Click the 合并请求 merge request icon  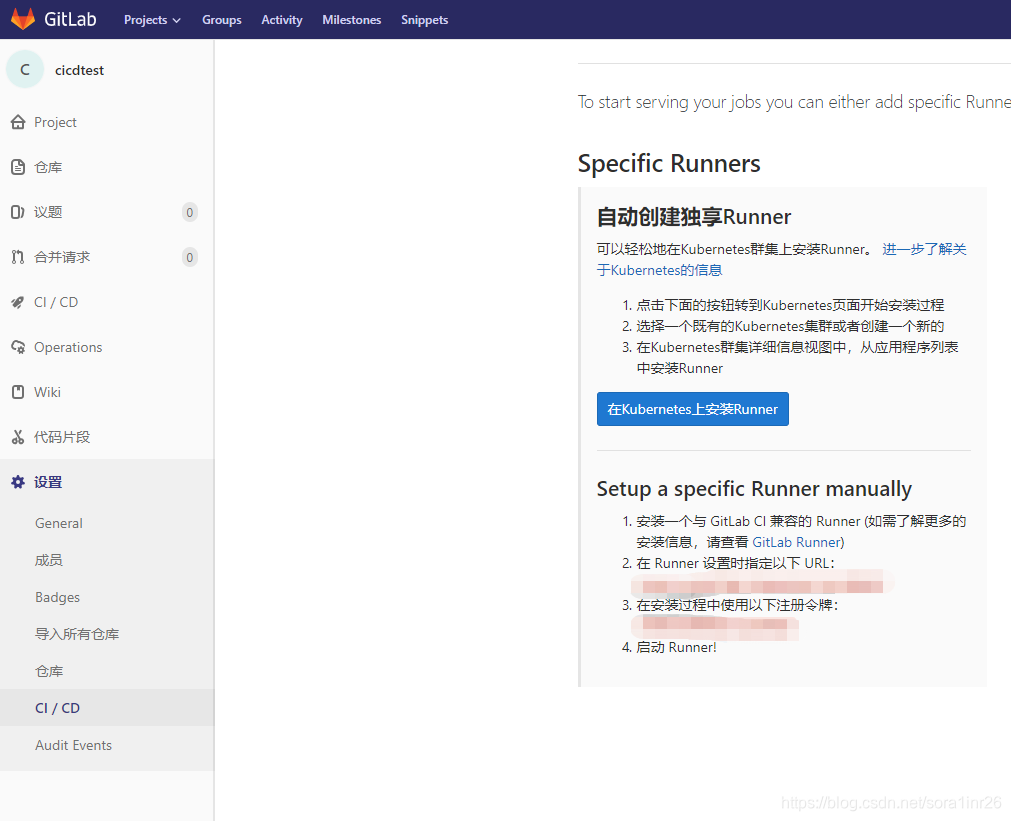(18, 257)
